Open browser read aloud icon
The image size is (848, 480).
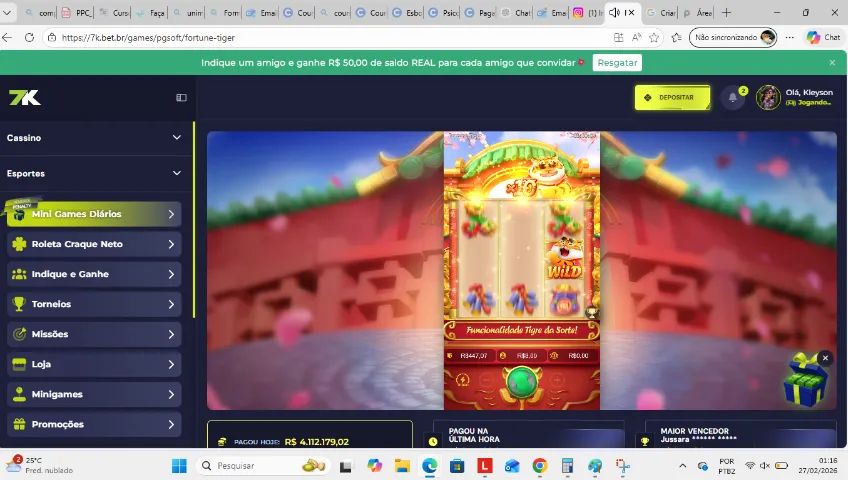(637, 37)
